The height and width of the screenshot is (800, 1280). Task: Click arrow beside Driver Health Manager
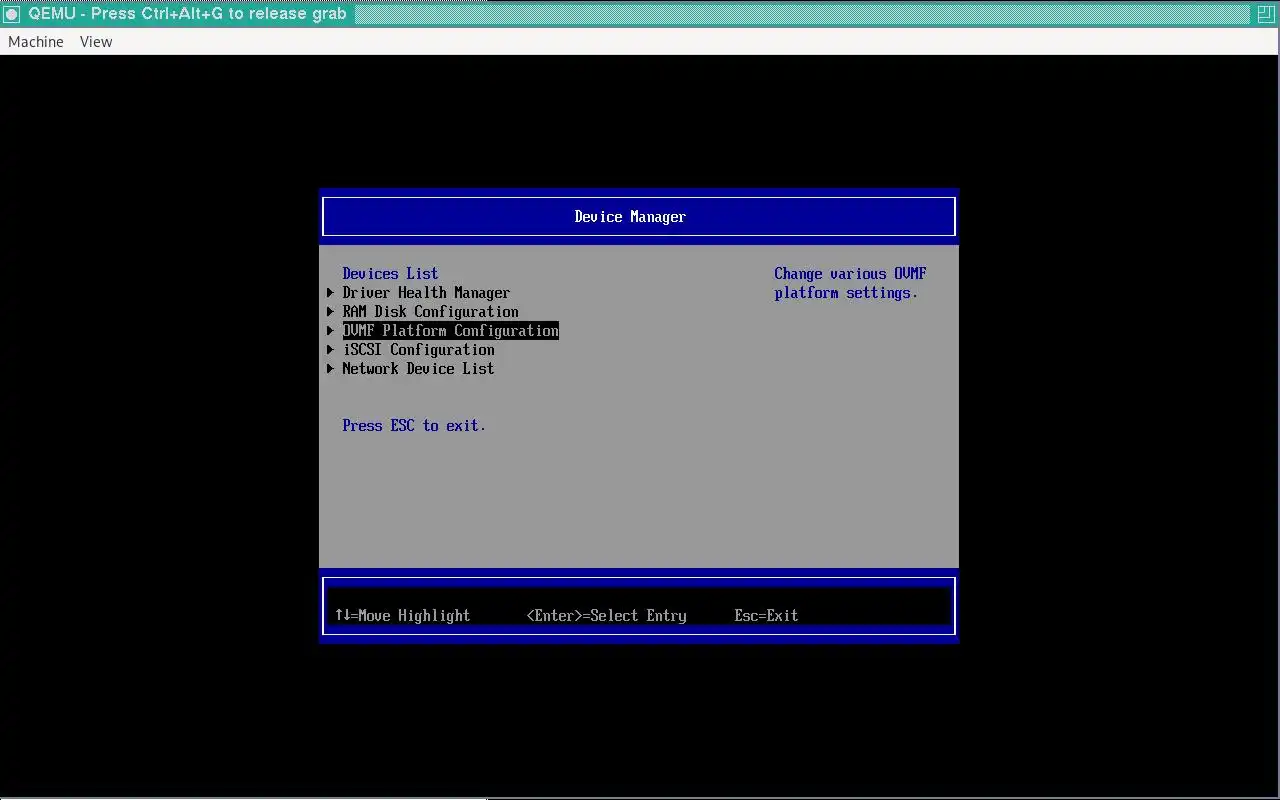tap(330, 293)
